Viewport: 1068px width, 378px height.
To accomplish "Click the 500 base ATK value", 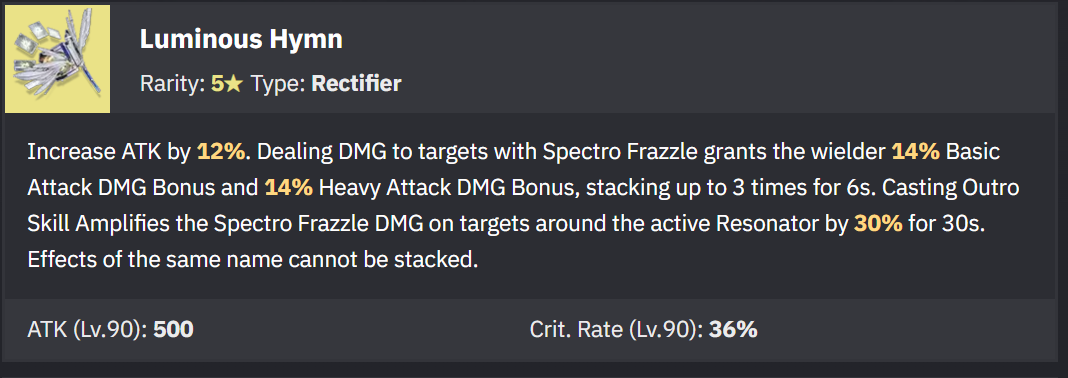I will [x=174, y=330].
